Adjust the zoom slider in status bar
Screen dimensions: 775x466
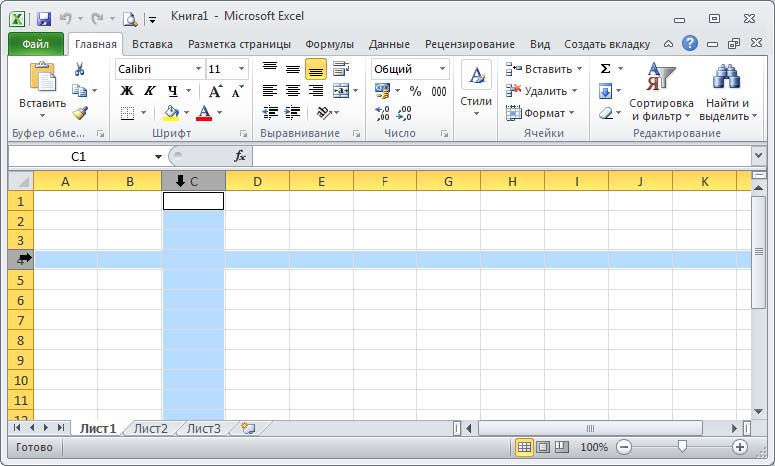(682, 447)
